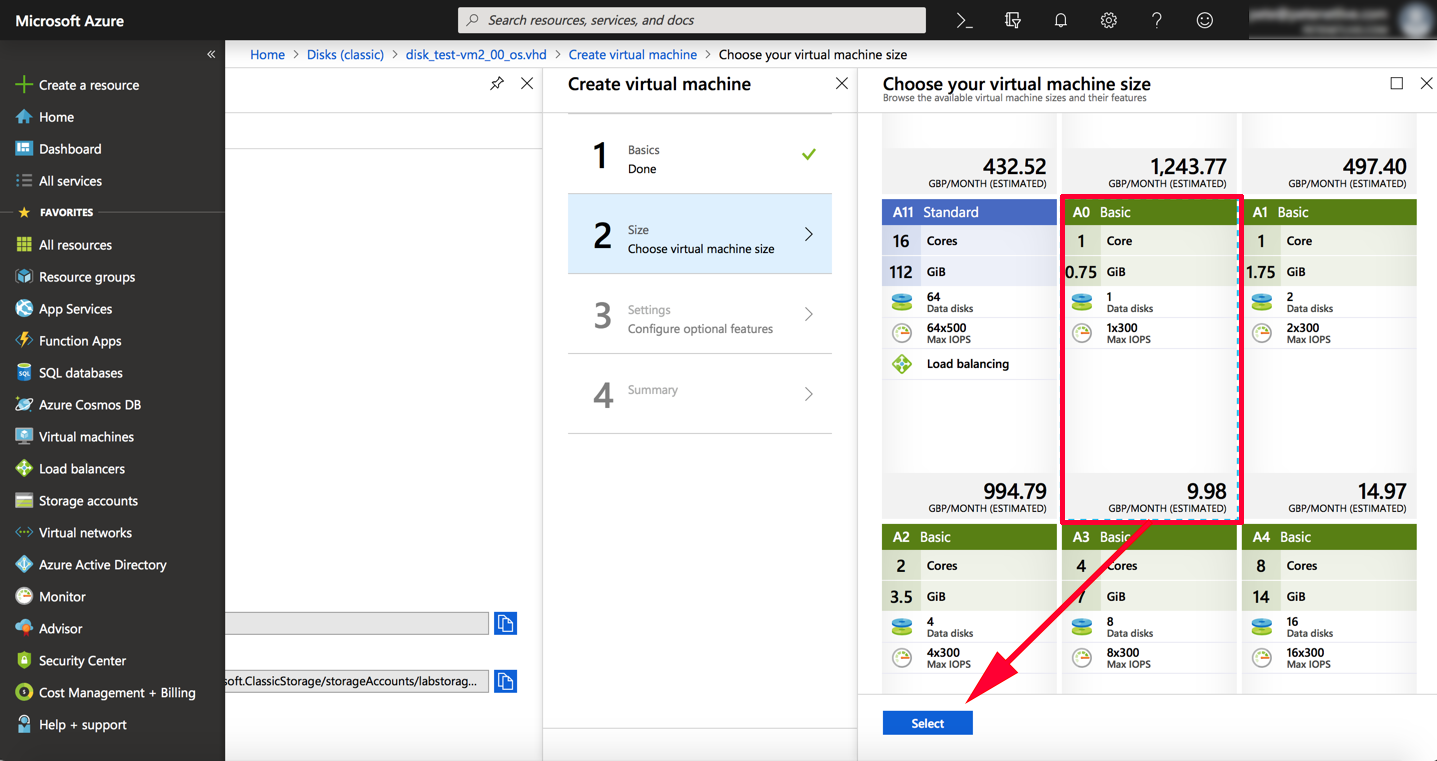
Task: Expand step 3 Settings chevron
Action: [809, 314]
